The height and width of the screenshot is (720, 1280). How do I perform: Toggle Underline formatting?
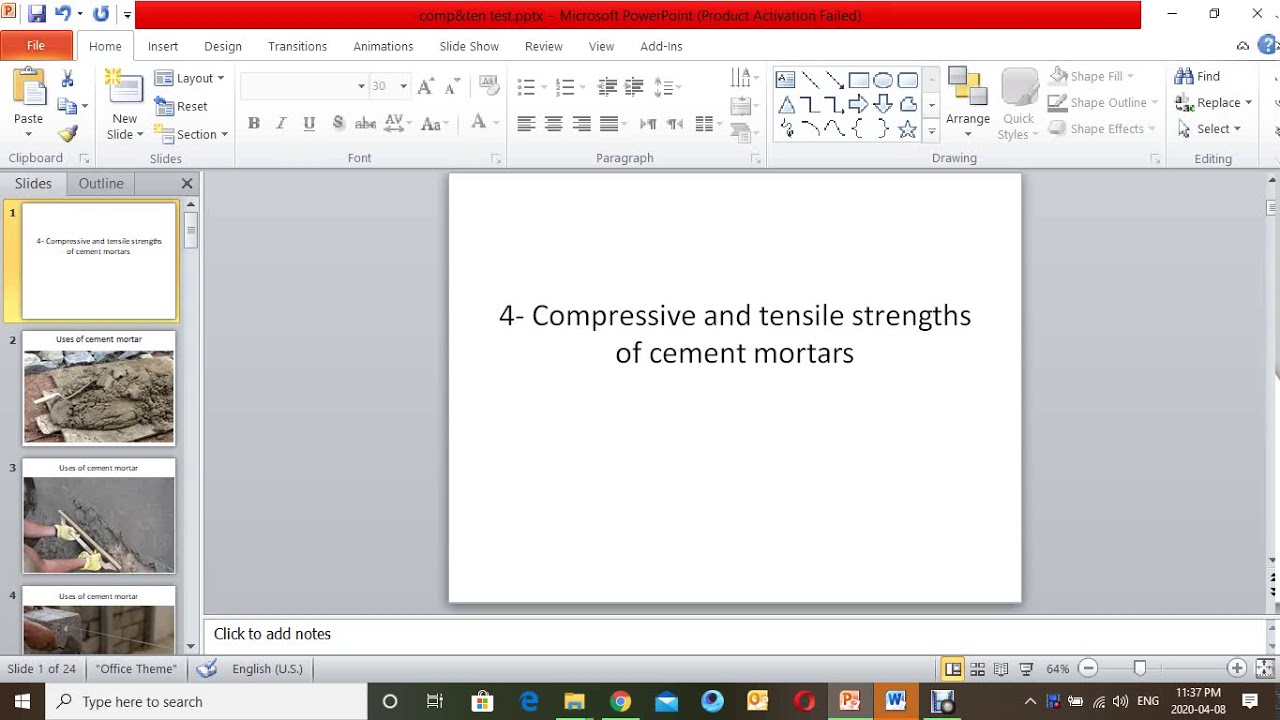[309, 123]
